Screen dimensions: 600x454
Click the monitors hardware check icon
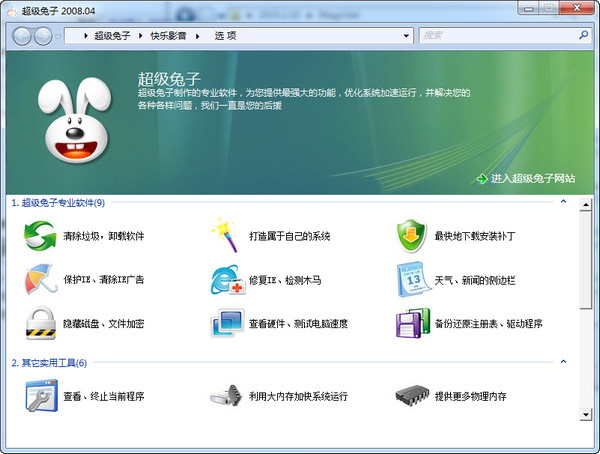227,323
